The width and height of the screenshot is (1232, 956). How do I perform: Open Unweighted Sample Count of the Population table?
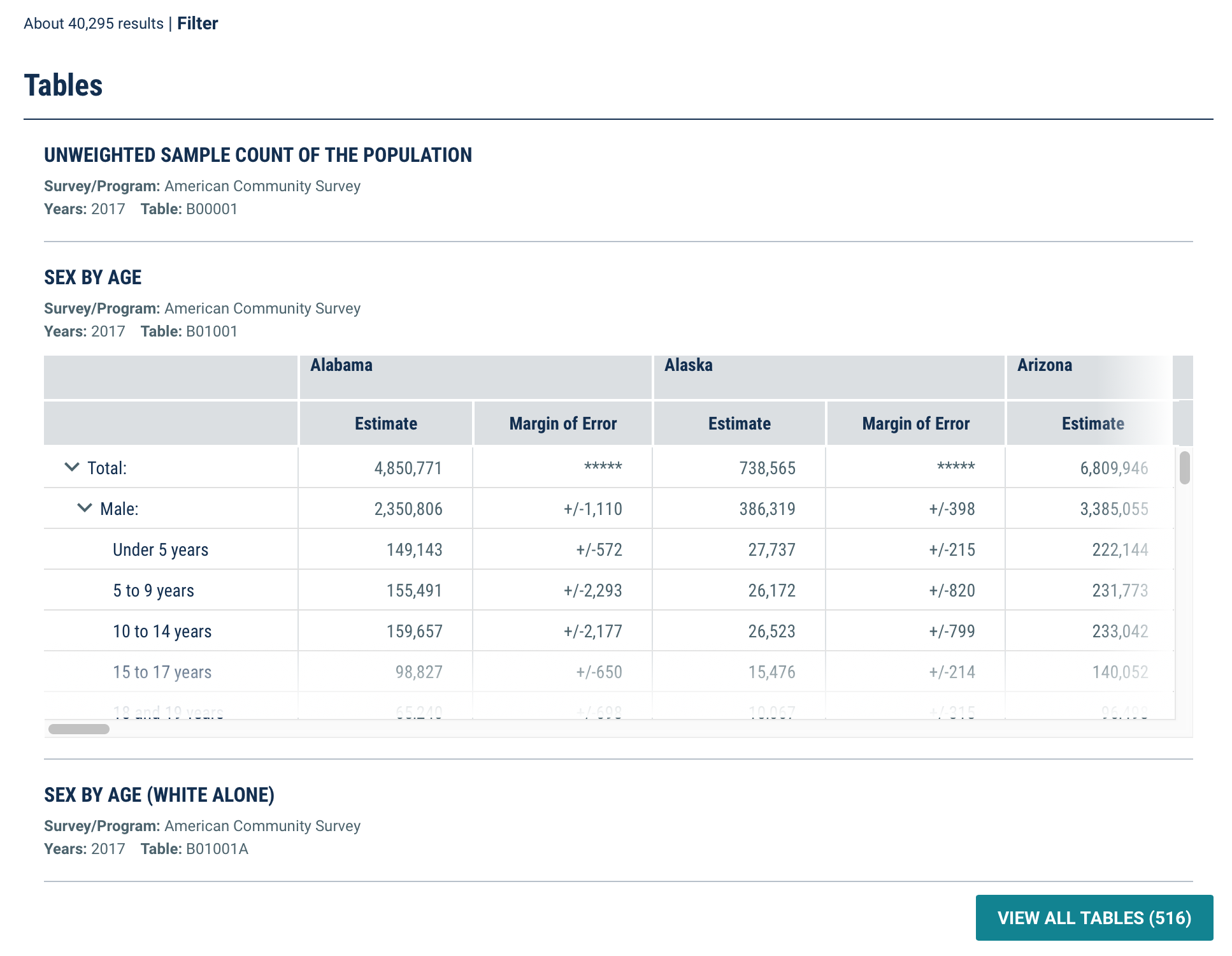coord(258,155)
